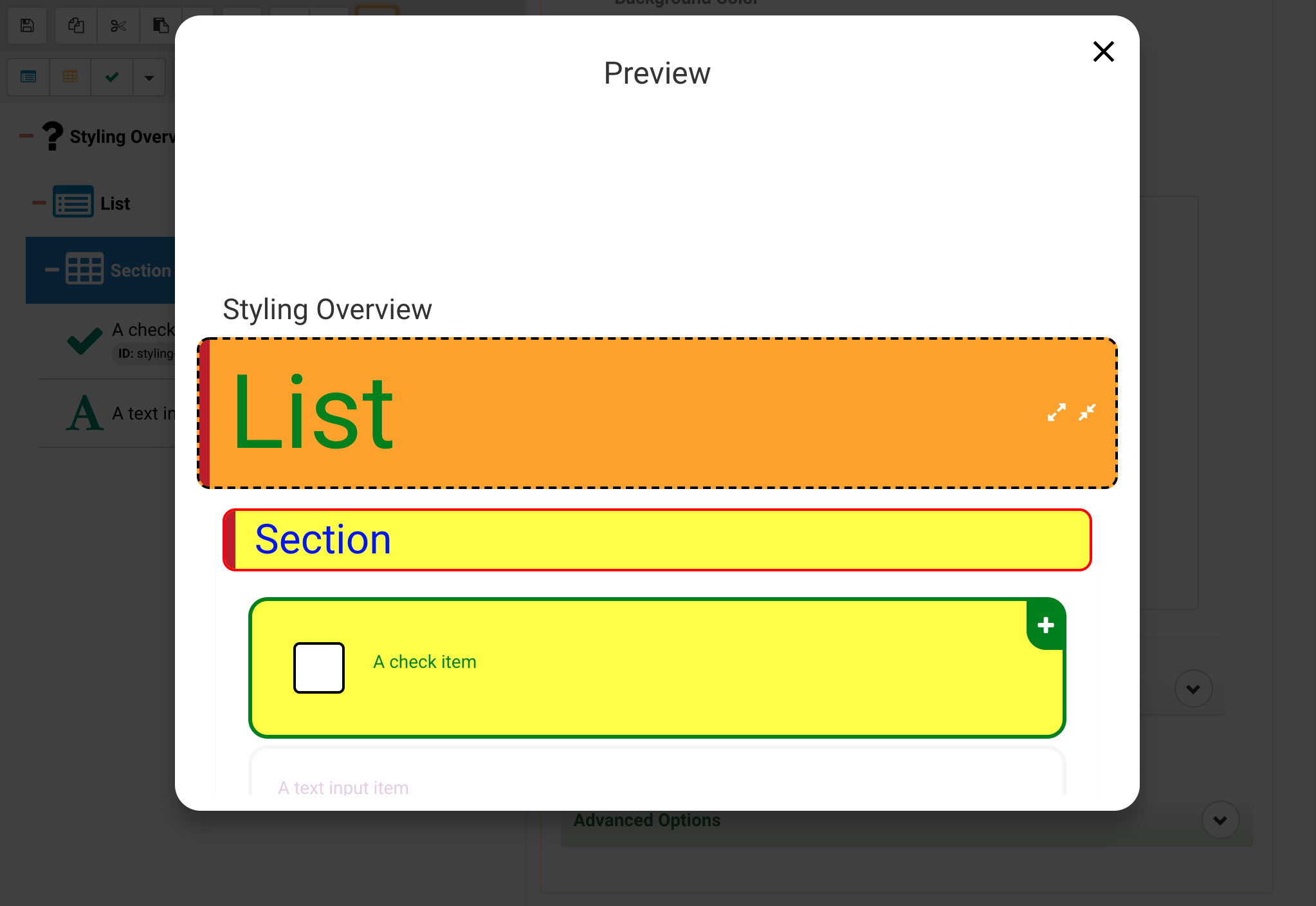This screenshot has height=906, width=1316.
Task: Click the green checkmark add-check-item icon
Action: (112, 77)
